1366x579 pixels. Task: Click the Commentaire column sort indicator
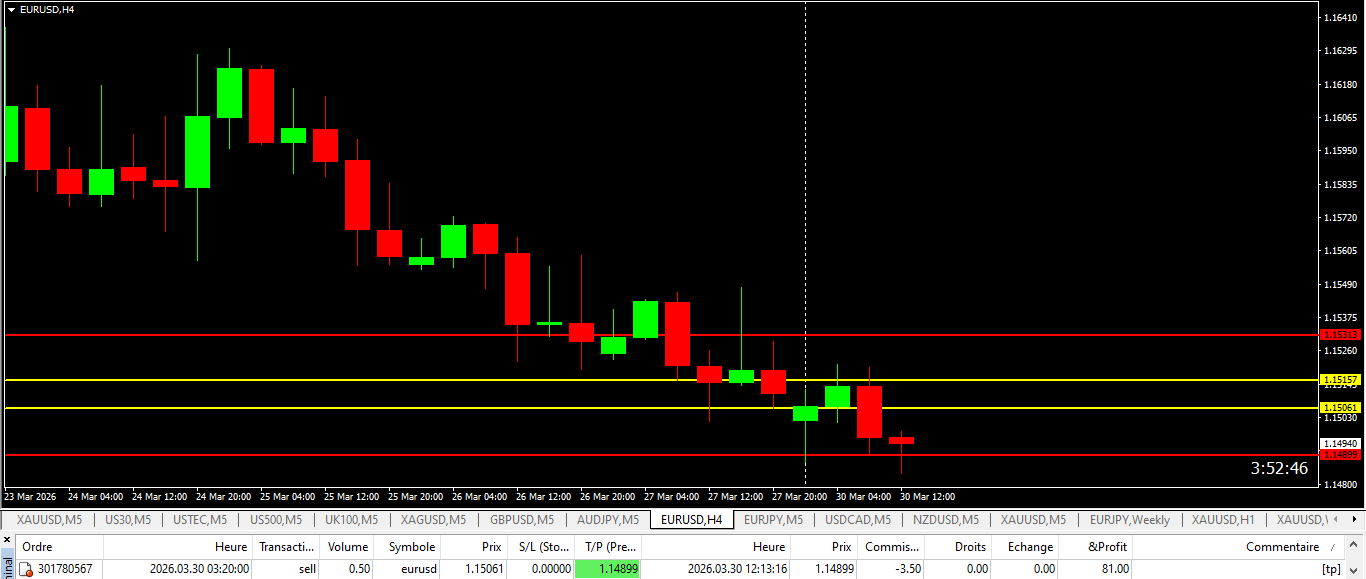coord(1332,547)
